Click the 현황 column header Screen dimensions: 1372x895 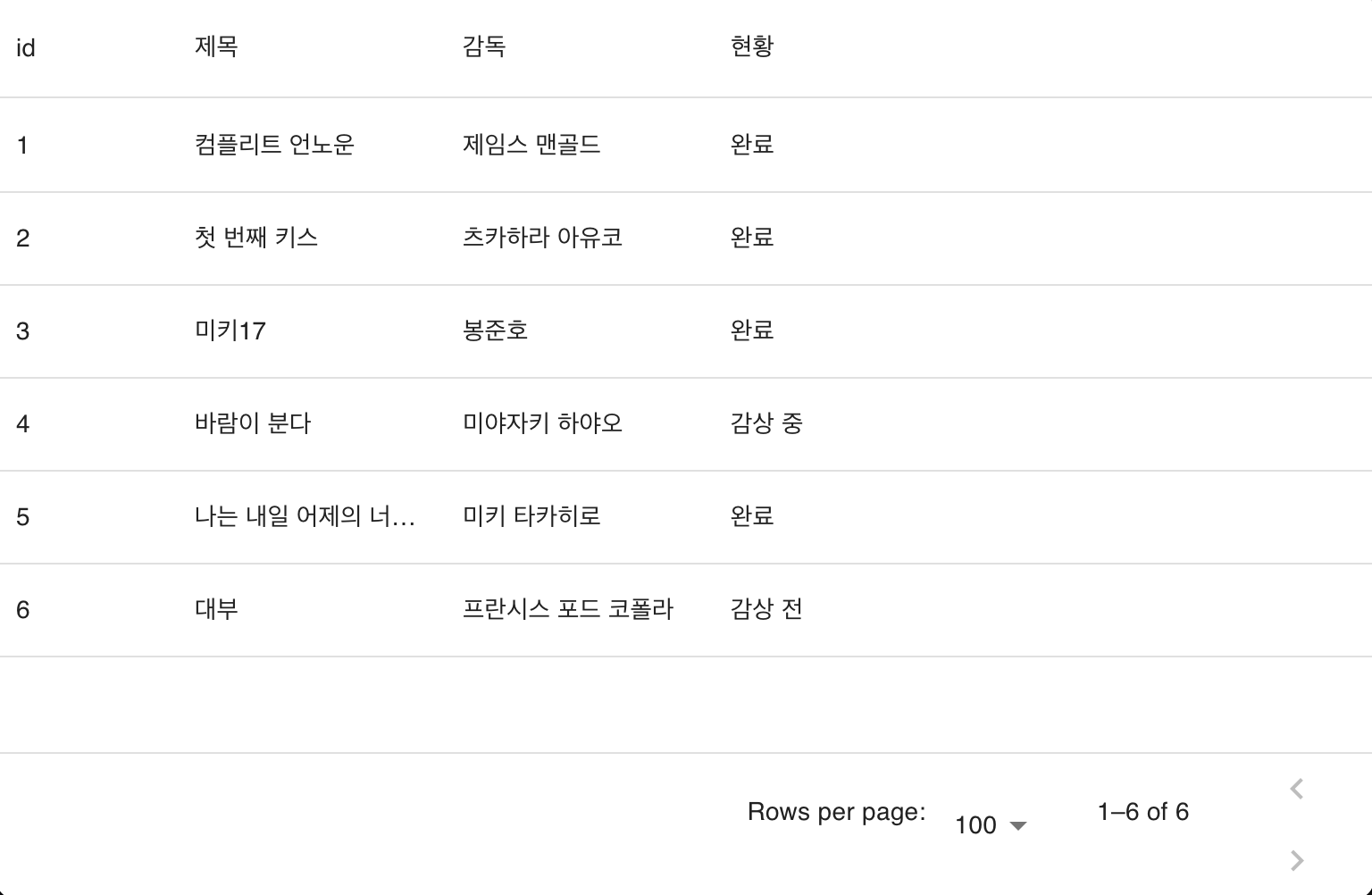[x=750, y=47]
